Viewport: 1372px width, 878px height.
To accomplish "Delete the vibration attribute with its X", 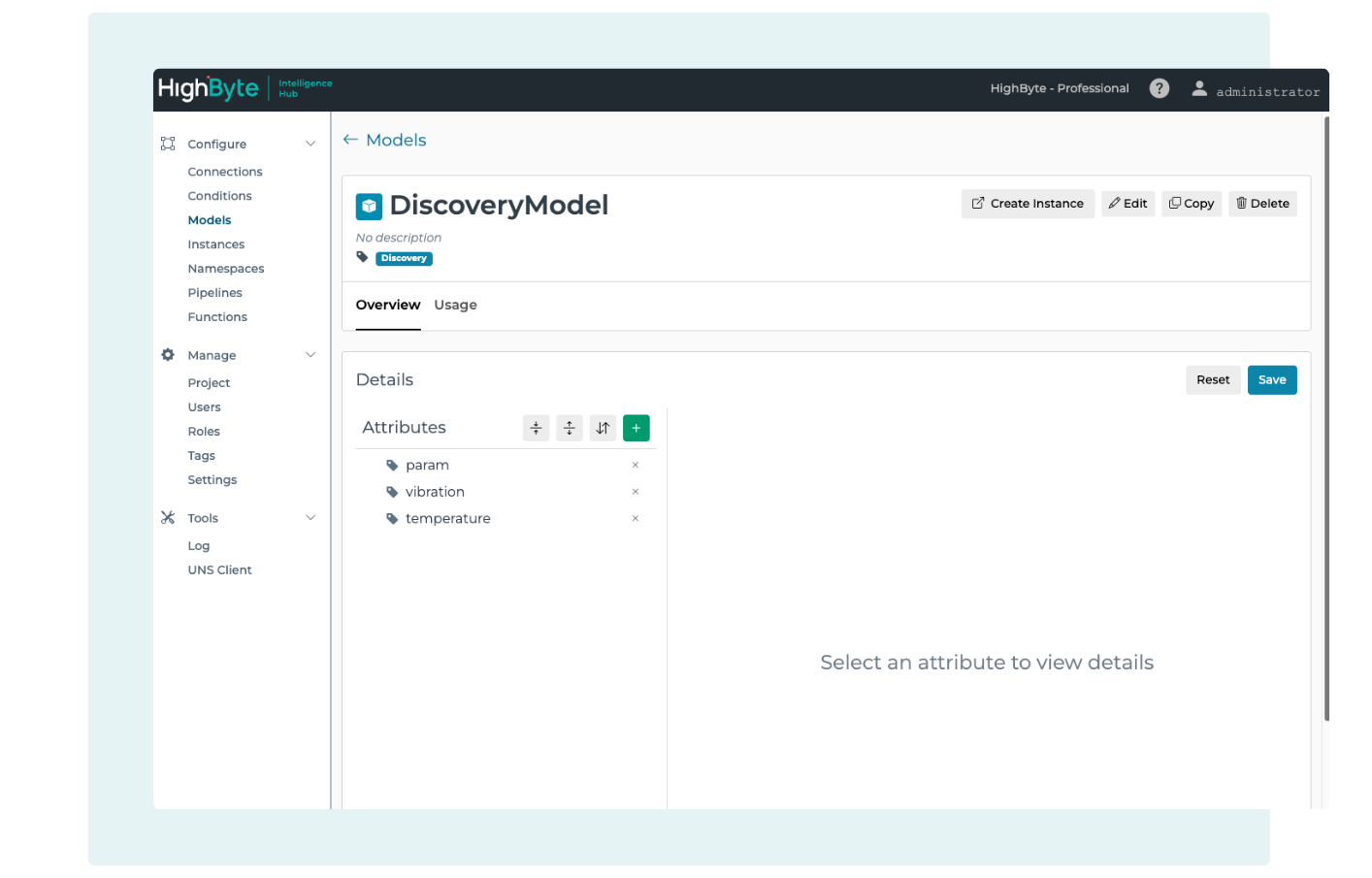I will click(636, 492).
